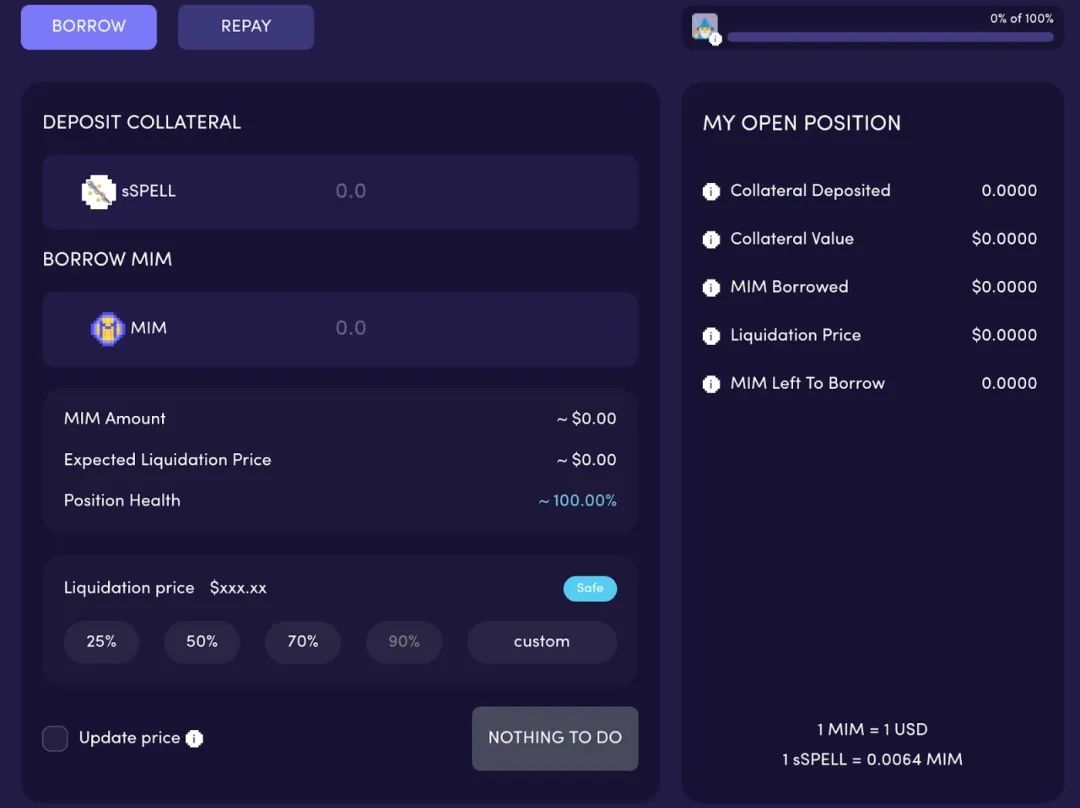Click the Collateral Deposited info icon
This screenshot has width=1080, height=808.
click(711, 191)
